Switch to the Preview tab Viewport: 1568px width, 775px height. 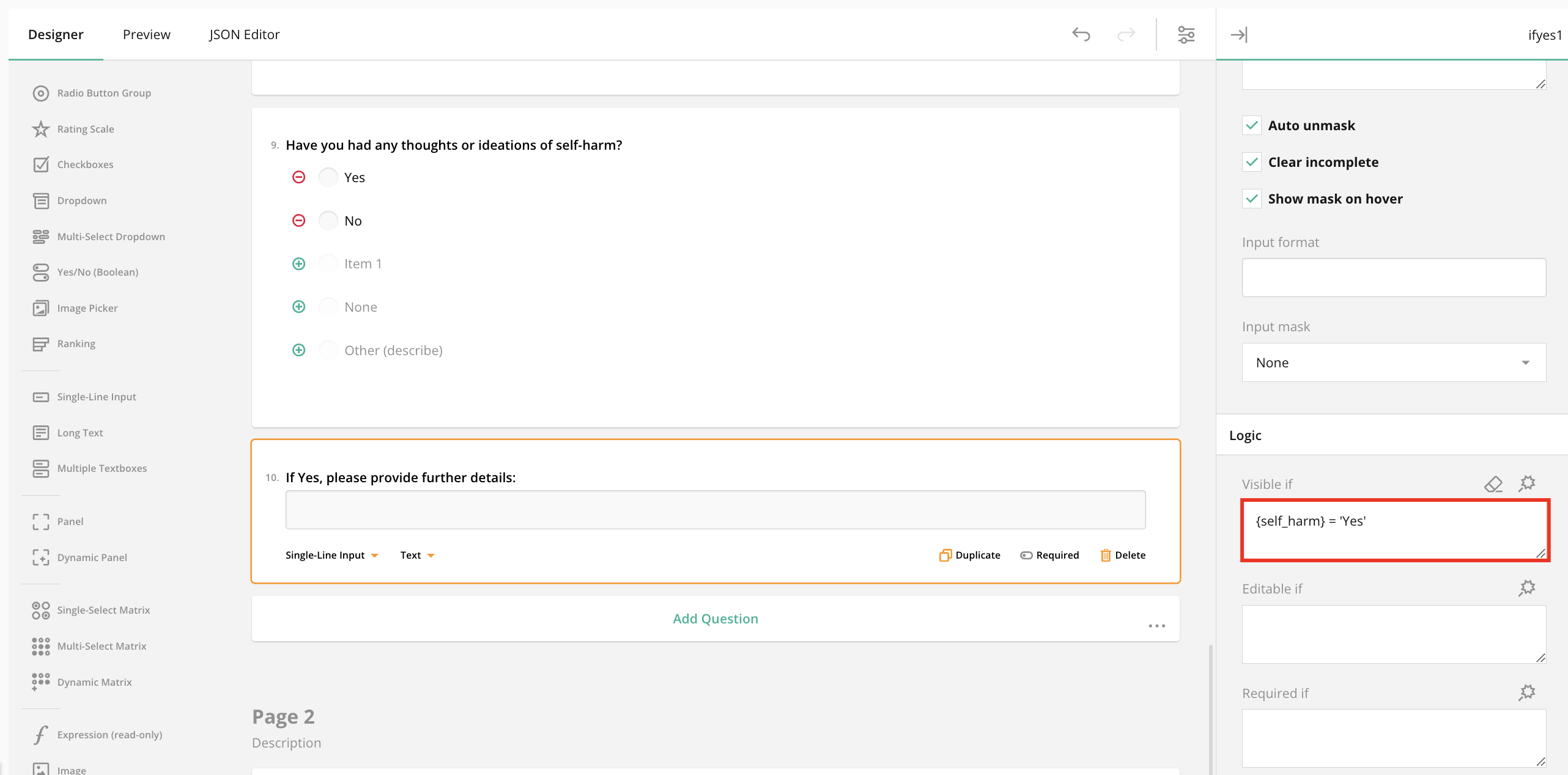tap(146, 34)
